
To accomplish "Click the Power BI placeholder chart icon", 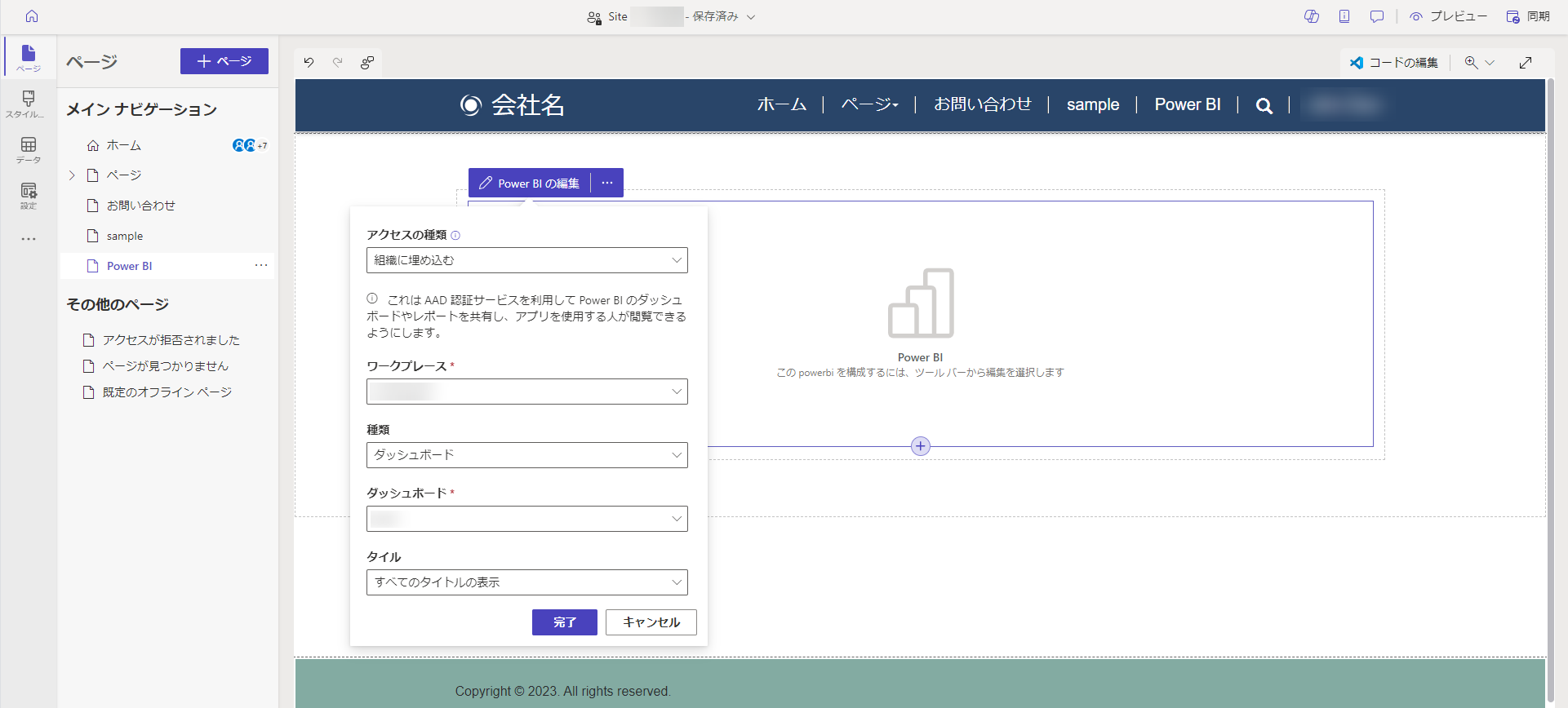I will 921,303.
